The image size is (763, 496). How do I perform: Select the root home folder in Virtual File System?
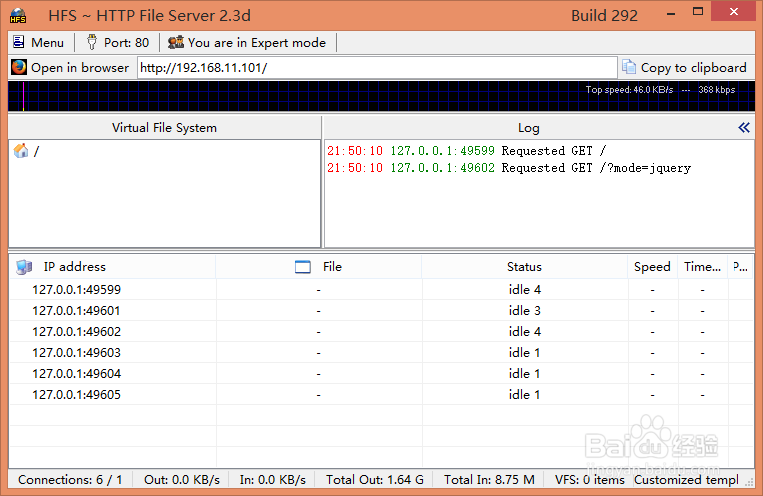[27, 151]
